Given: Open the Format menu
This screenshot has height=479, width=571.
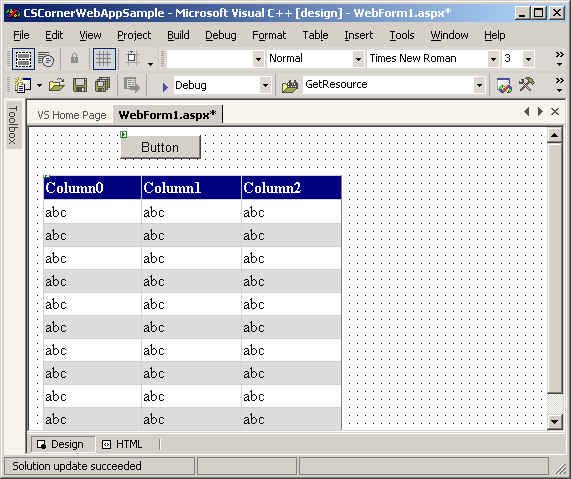Looking at the screenshot, I should pyautogui.click(x=269, y=35).
